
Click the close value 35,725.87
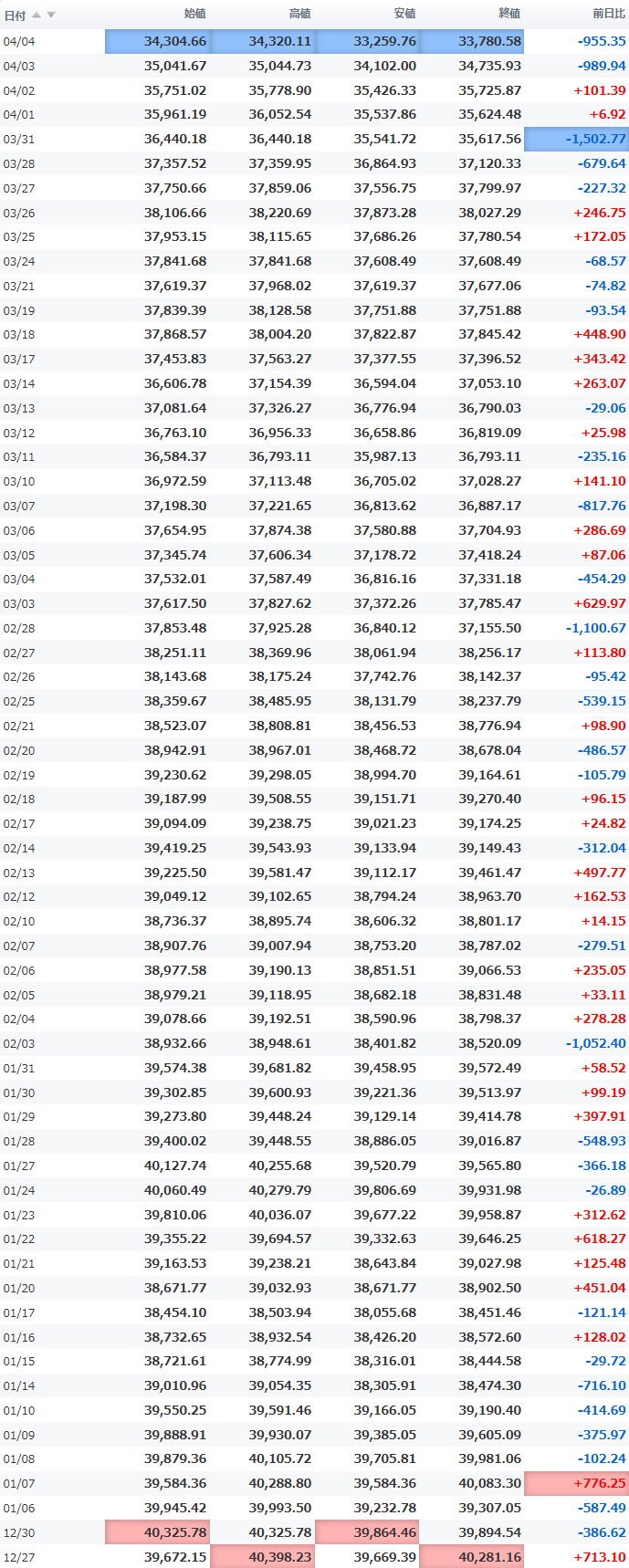click(490, 90)
